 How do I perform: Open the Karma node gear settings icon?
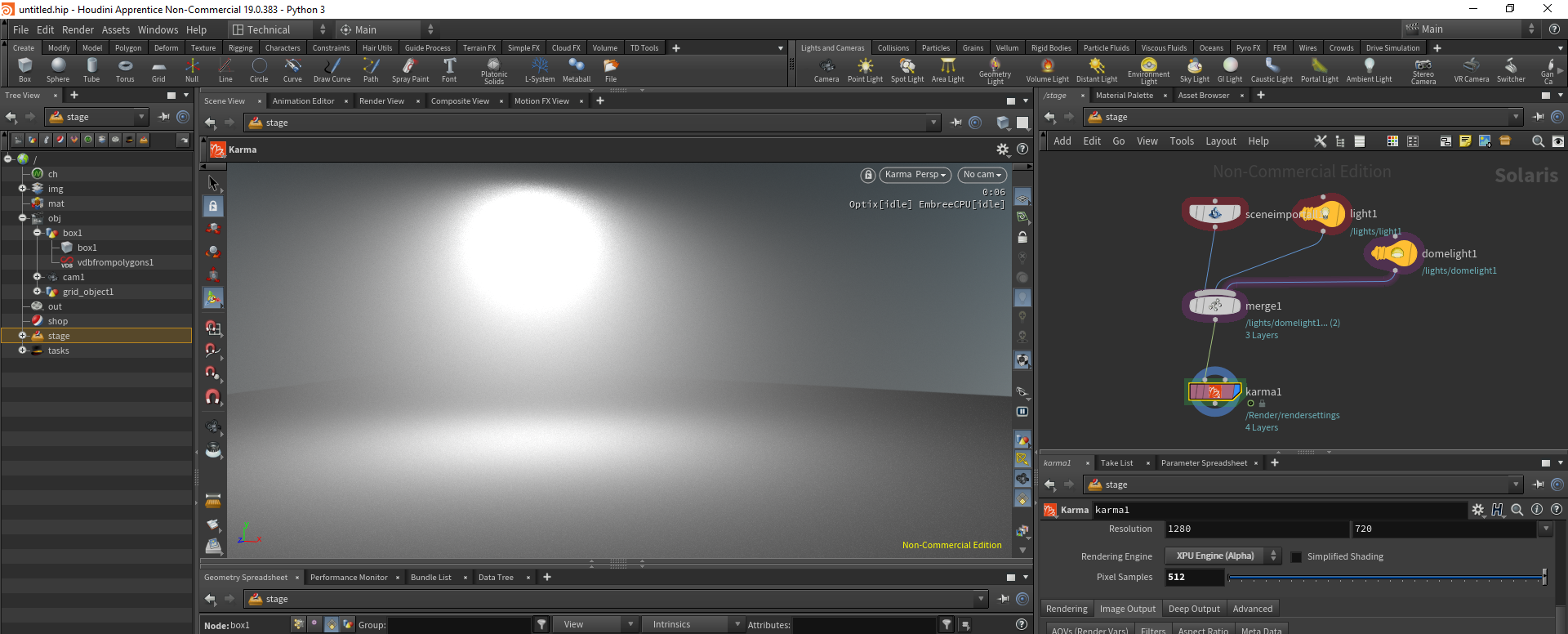pos(1477,510)
